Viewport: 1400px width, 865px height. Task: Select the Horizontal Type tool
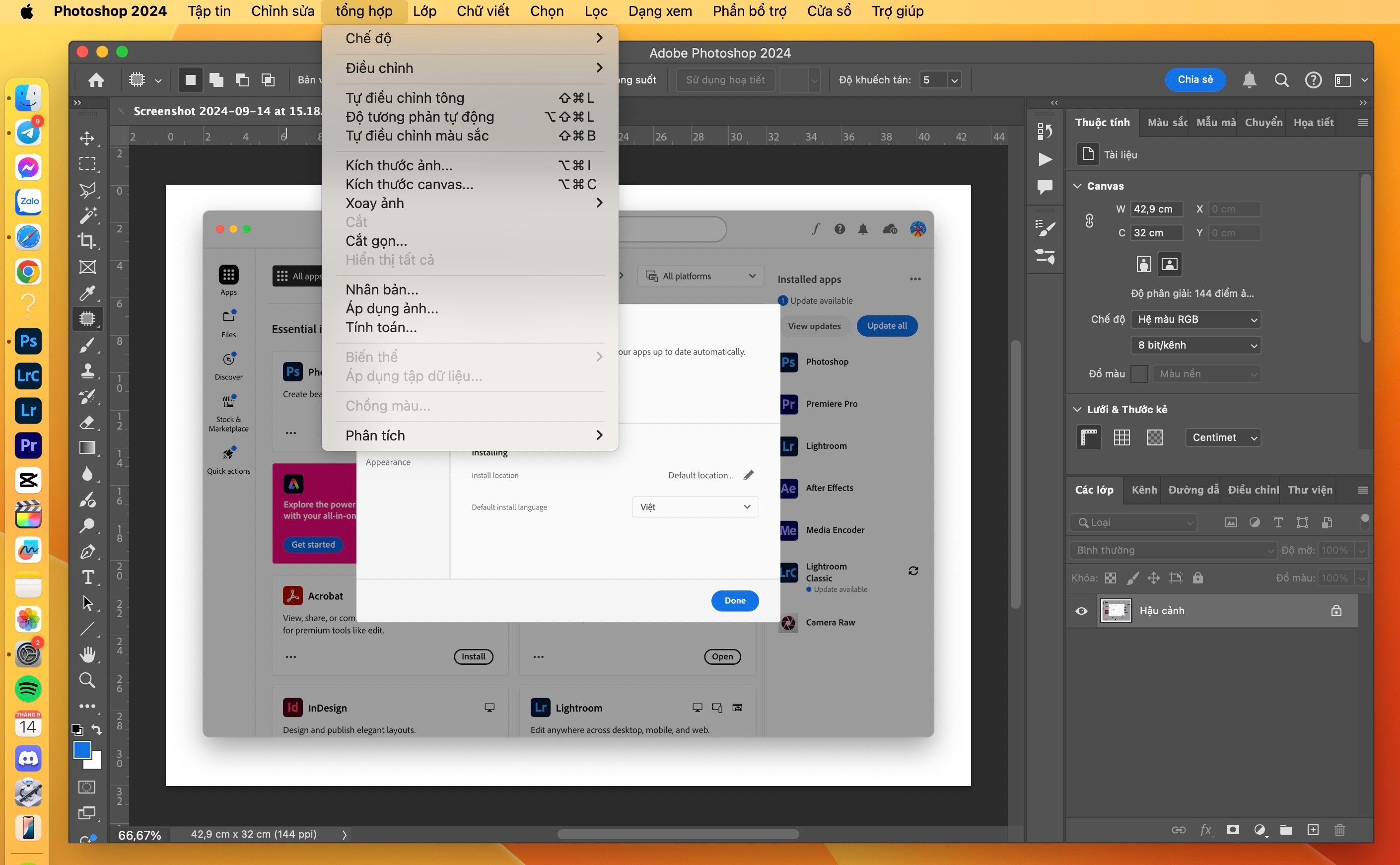pos(87,577)
